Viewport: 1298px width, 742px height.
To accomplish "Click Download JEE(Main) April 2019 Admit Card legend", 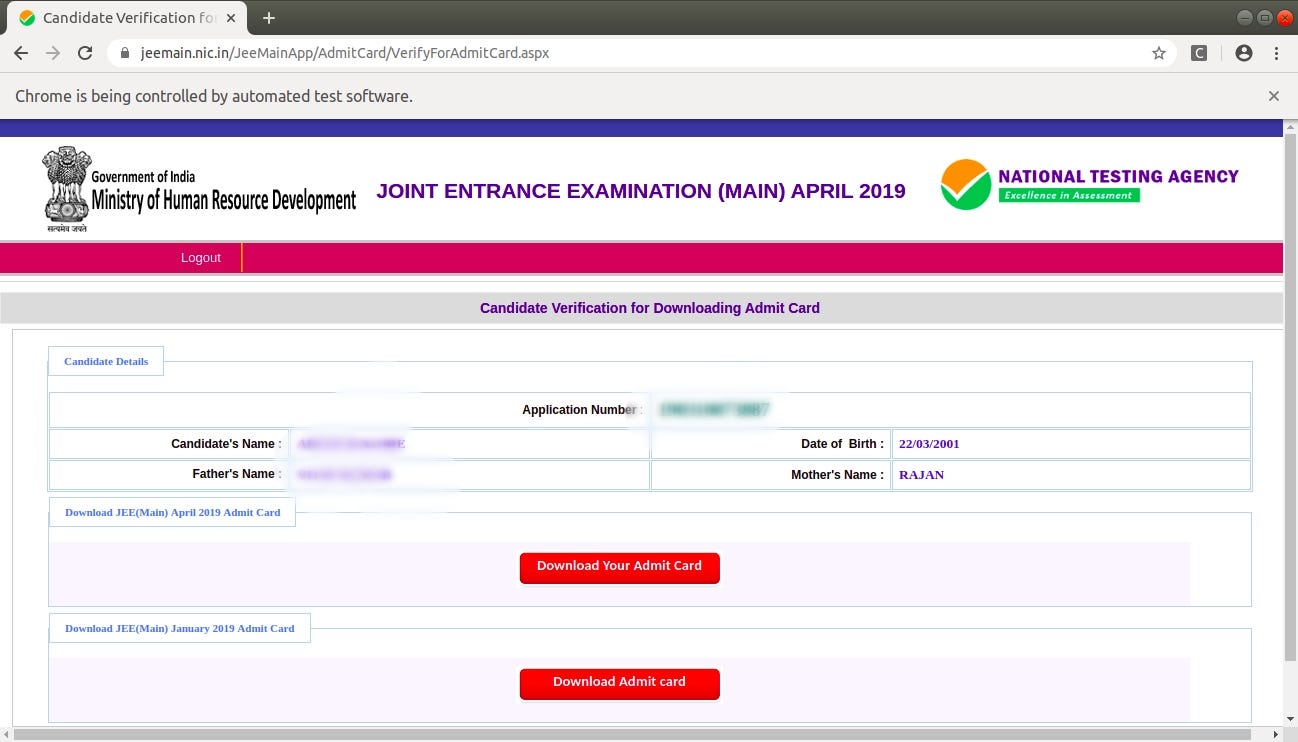I will [x=173, y=512].
